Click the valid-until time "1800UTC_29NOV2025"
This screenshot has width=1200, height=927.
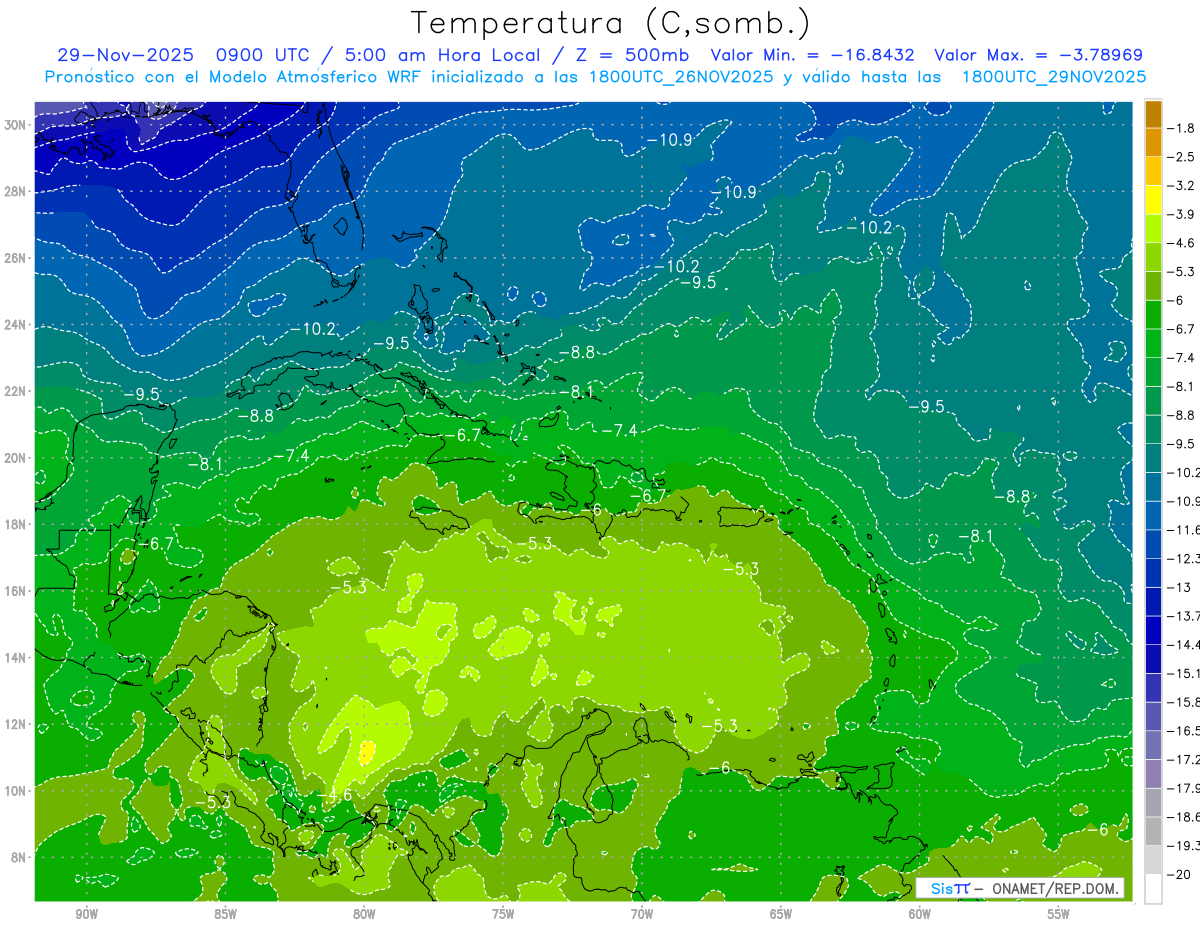(x=1053, y=77)
